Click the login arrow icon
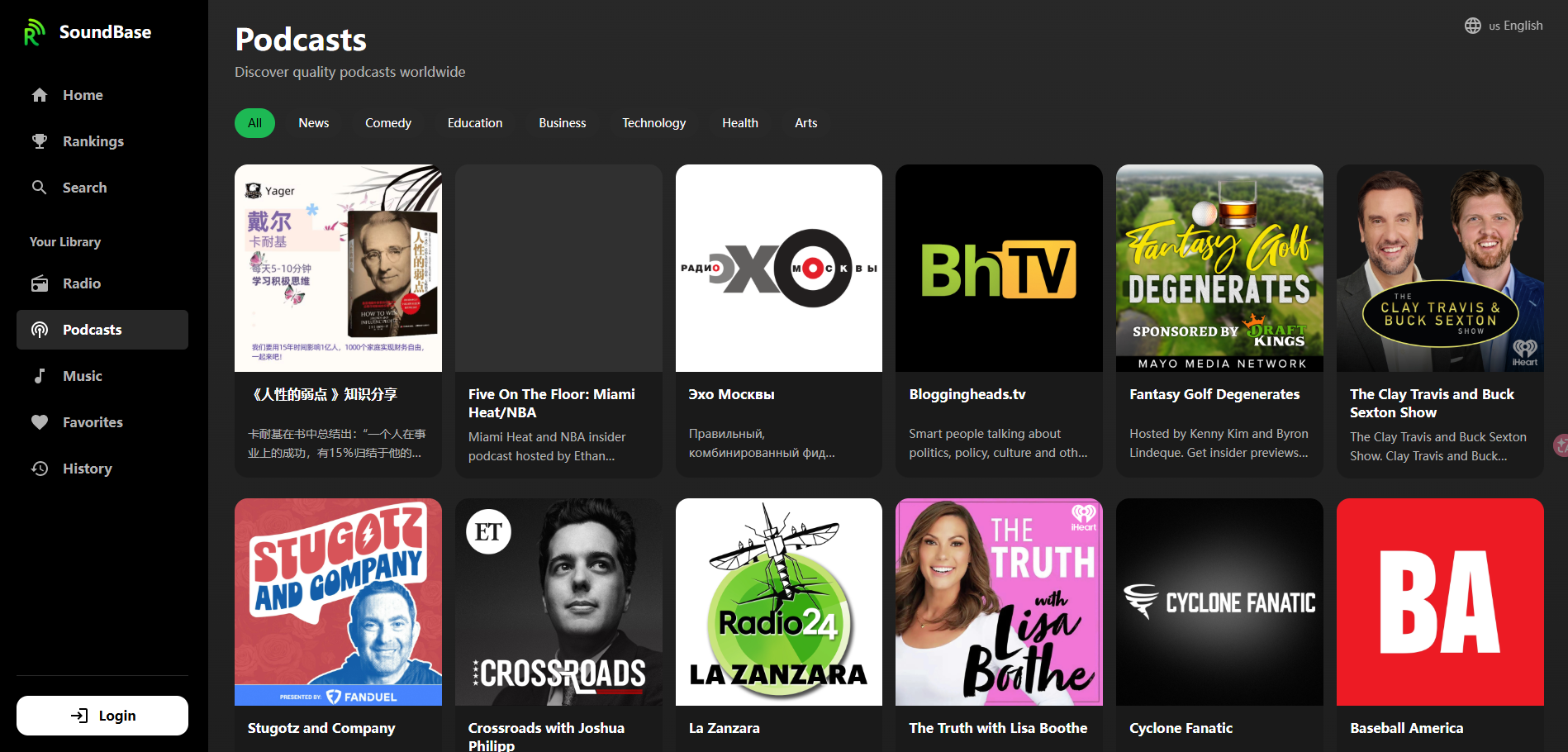Screen dimensions: 1568x752 coord(79,716)
